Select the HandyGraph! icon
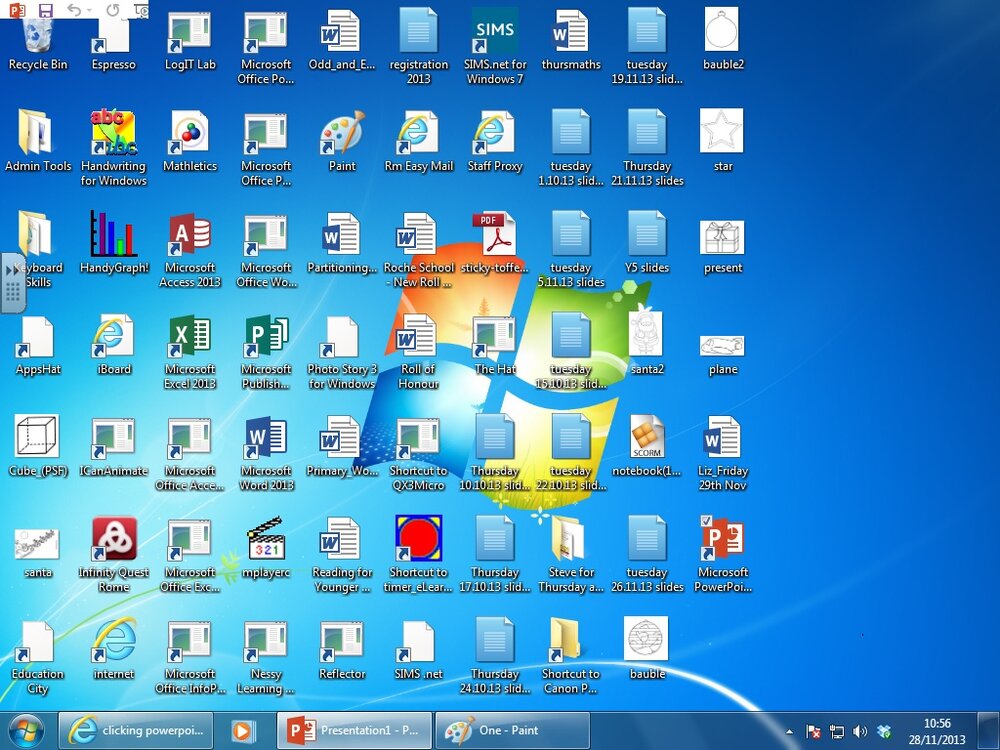Viewport: 1000px width, 750px height. [113, 233]
